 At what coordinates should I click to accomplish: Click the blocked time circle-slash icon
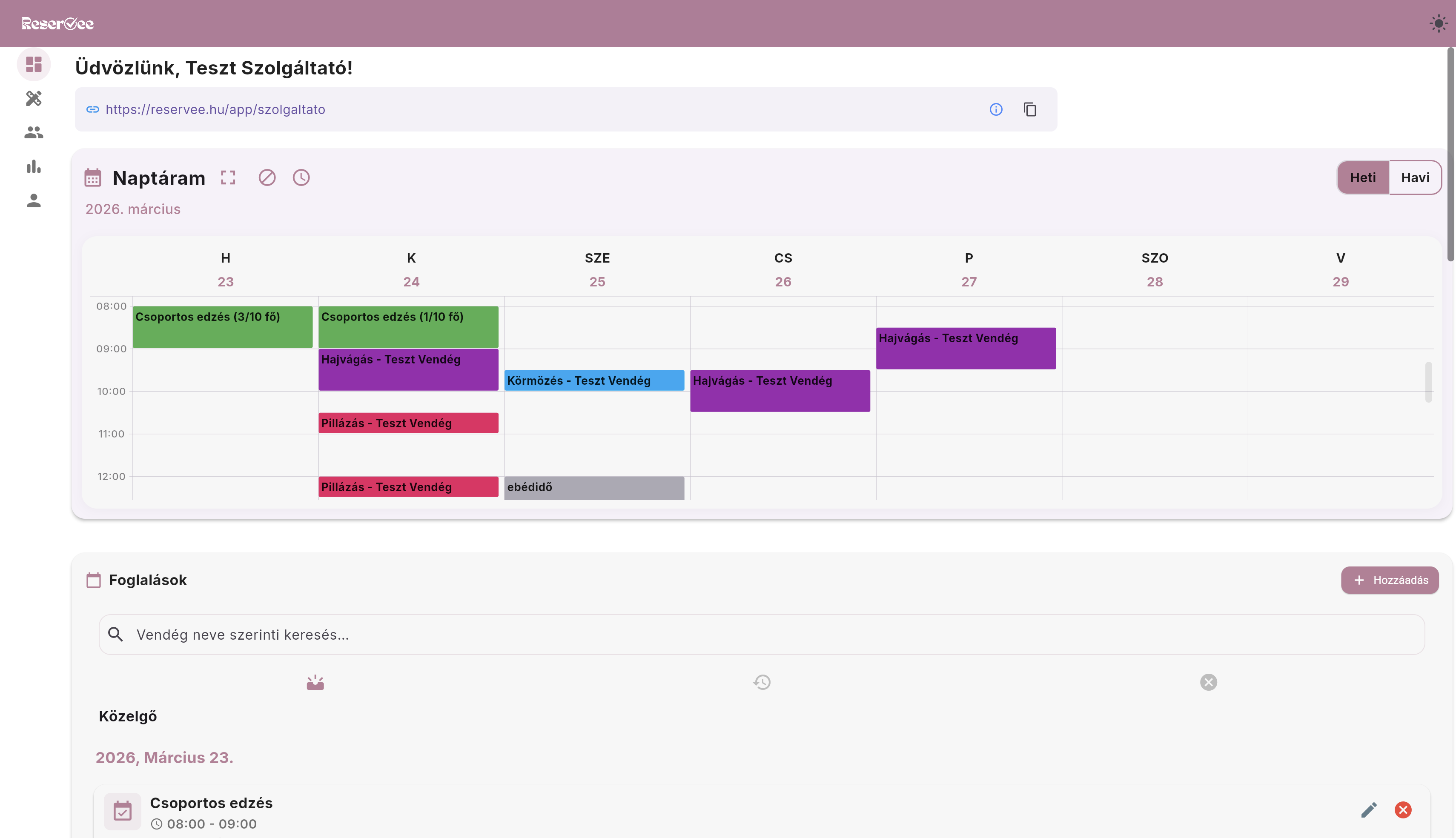tap(267, 178)
